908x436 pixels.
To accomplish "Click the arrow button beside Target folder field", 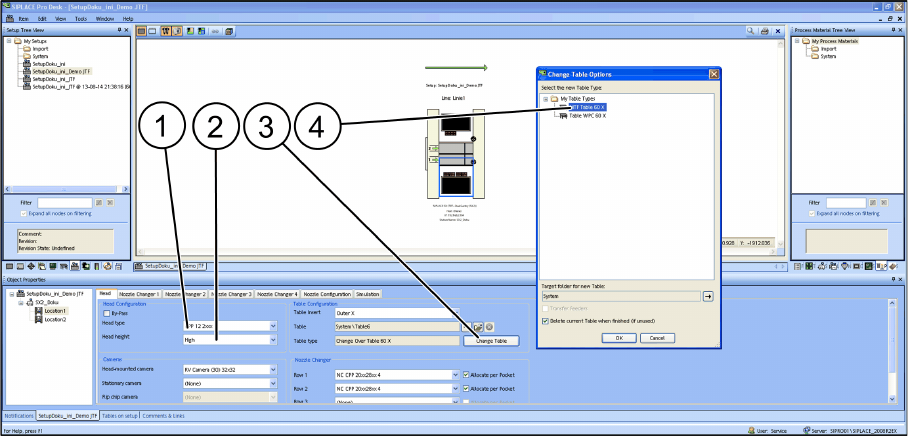I will tap(708, 296).
